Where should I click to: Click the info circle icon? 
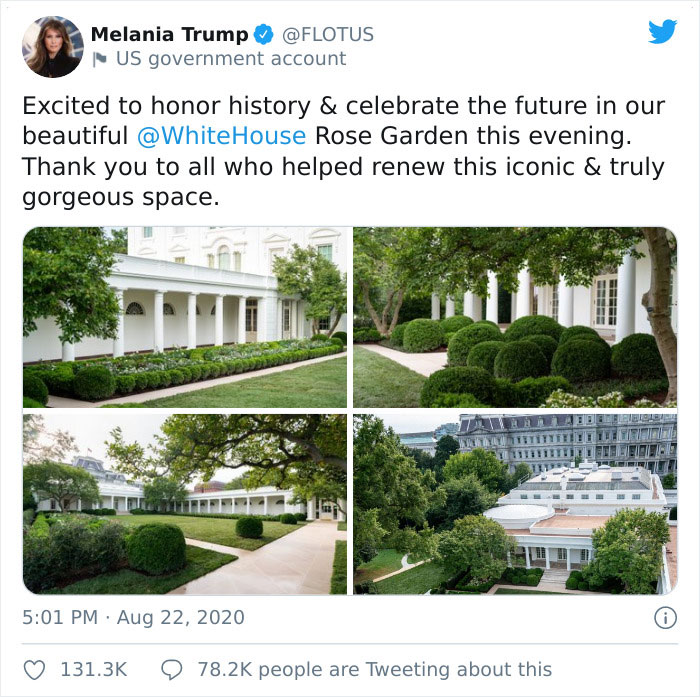coord(665,618)
